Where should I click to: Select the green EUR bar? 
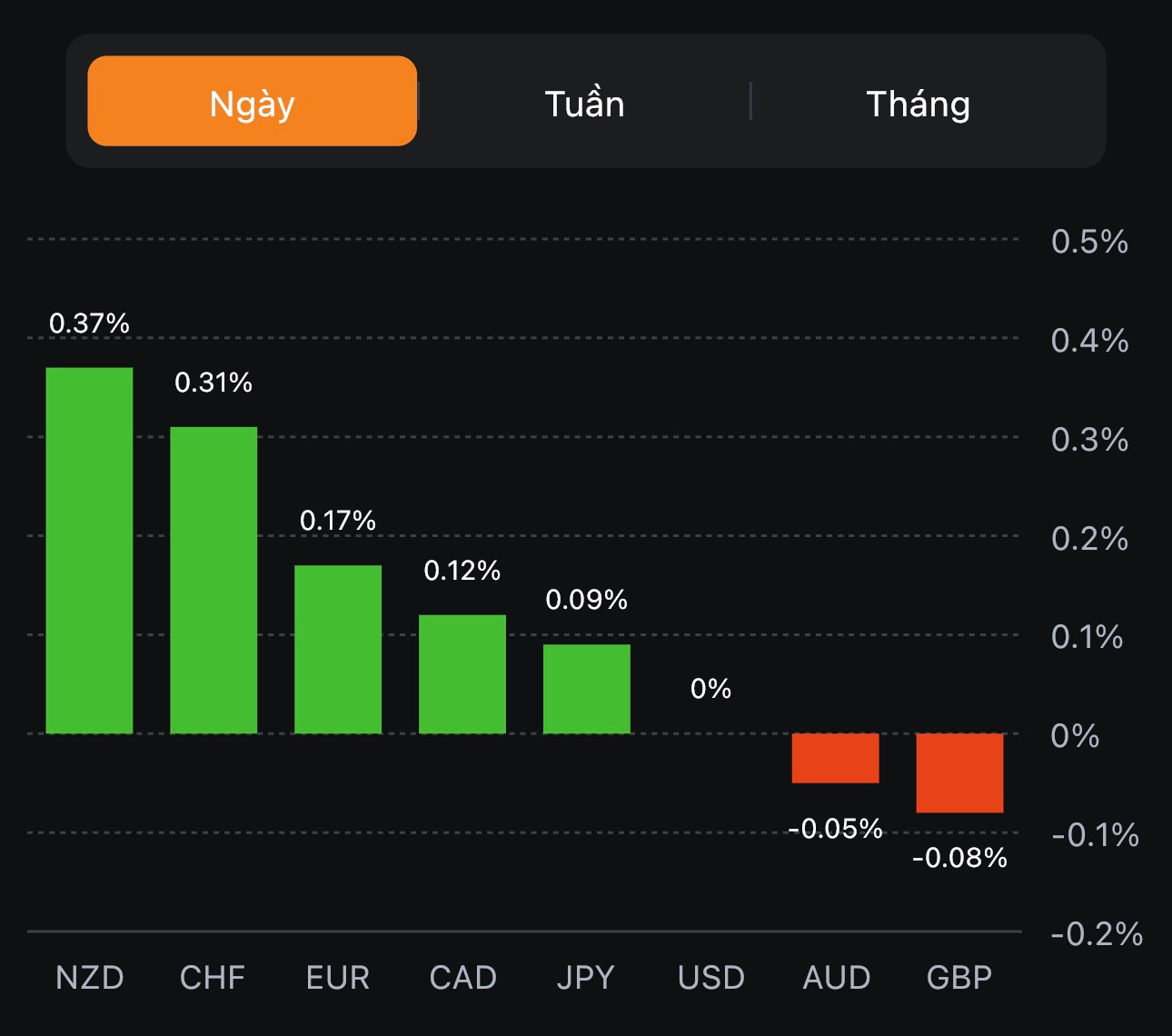pyautogui.click(x=338, y=649)
